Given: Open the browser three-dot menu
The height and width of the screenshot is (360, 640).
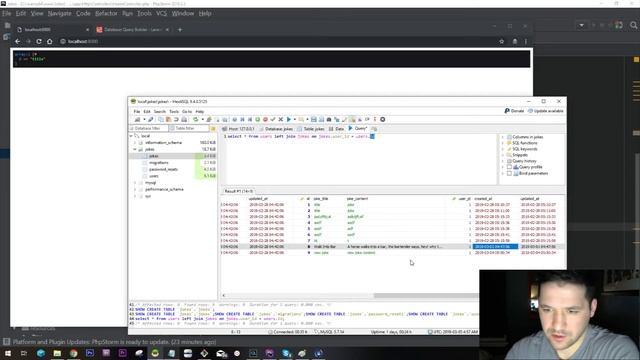Looking at the screenshot, I should click(526, 41).
